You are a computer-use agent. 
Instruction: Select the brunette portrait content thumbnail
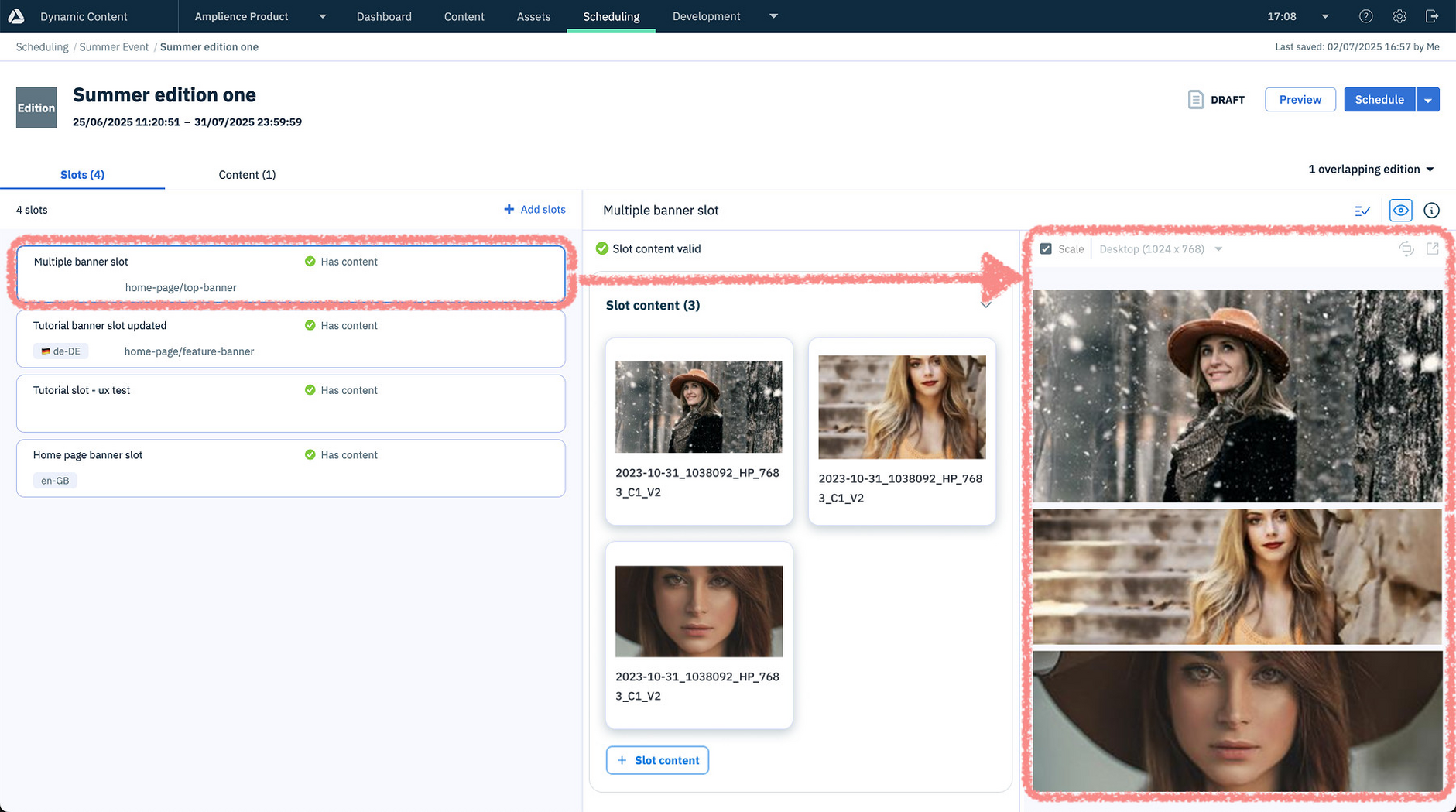[x=697, y=611]
